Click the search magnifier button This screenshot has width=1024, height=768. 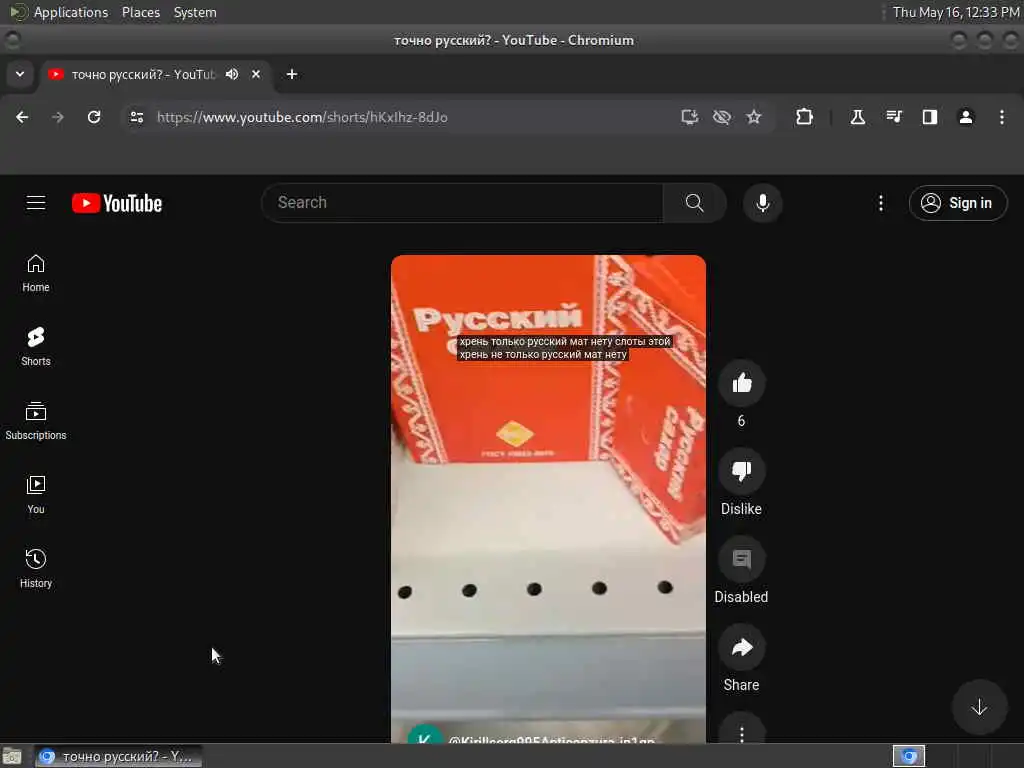coord(694,203)
